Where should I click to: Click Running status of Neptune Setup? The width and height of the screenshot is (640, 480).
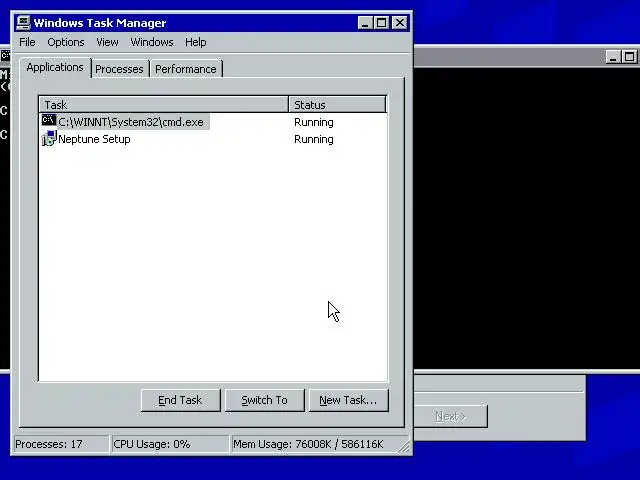313,139
